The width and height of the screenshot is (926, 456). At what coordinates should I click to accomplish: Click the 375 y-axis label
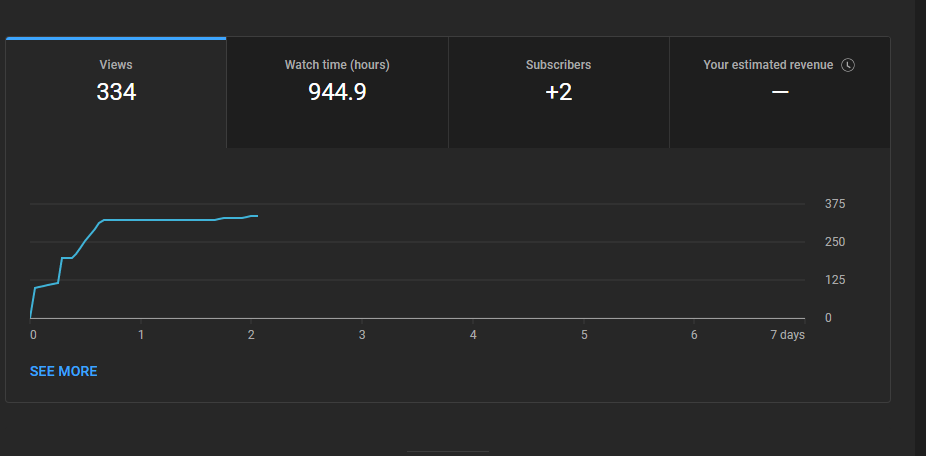coord(835,204)
